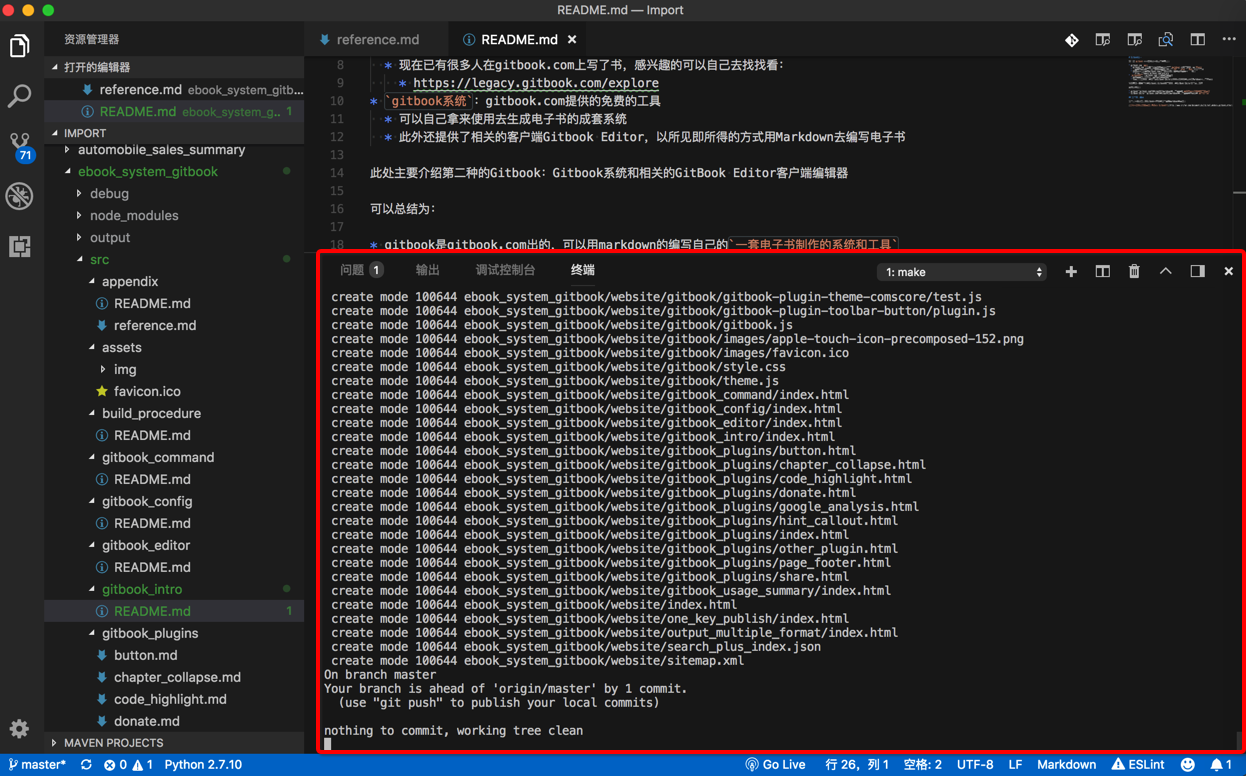
Task: Change LF end of line sequence
Action: coord(1015,765)
